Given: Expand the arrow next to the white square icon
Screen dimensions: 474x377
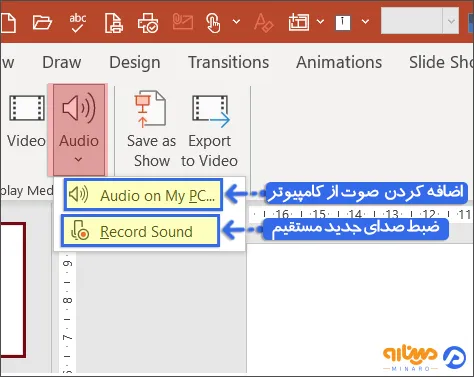Looking at the screenshot, I should [x=365, y=22].
